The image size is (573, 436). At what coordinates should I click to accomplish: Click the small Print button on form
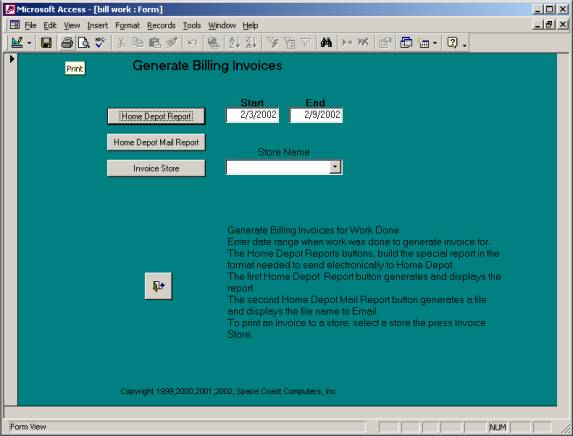pyautogui.click(x=75, y=68)
